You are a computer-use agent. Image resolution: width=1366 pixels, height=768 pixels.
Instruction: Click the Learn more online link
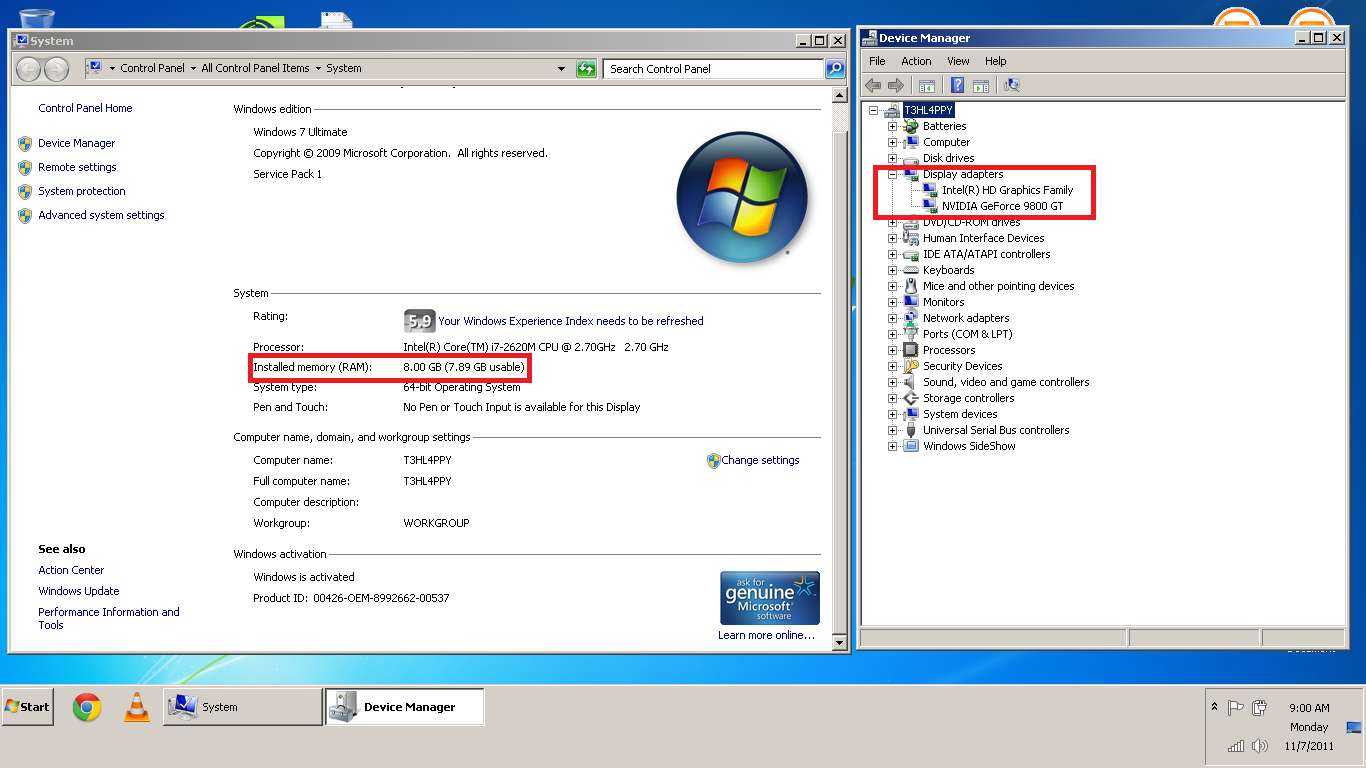click(x=766, y=635)
